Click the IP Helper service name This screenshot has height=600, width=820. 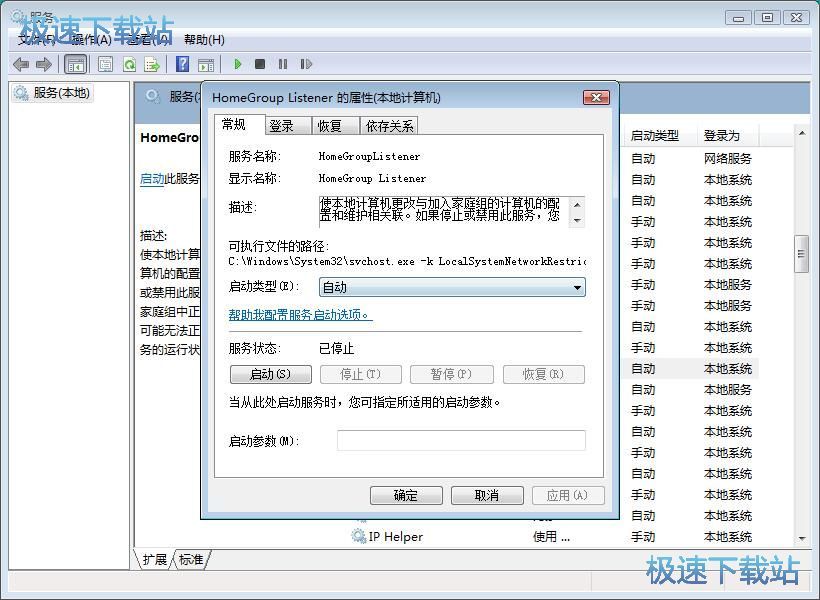pyautogui.click(x=395, y=536)
